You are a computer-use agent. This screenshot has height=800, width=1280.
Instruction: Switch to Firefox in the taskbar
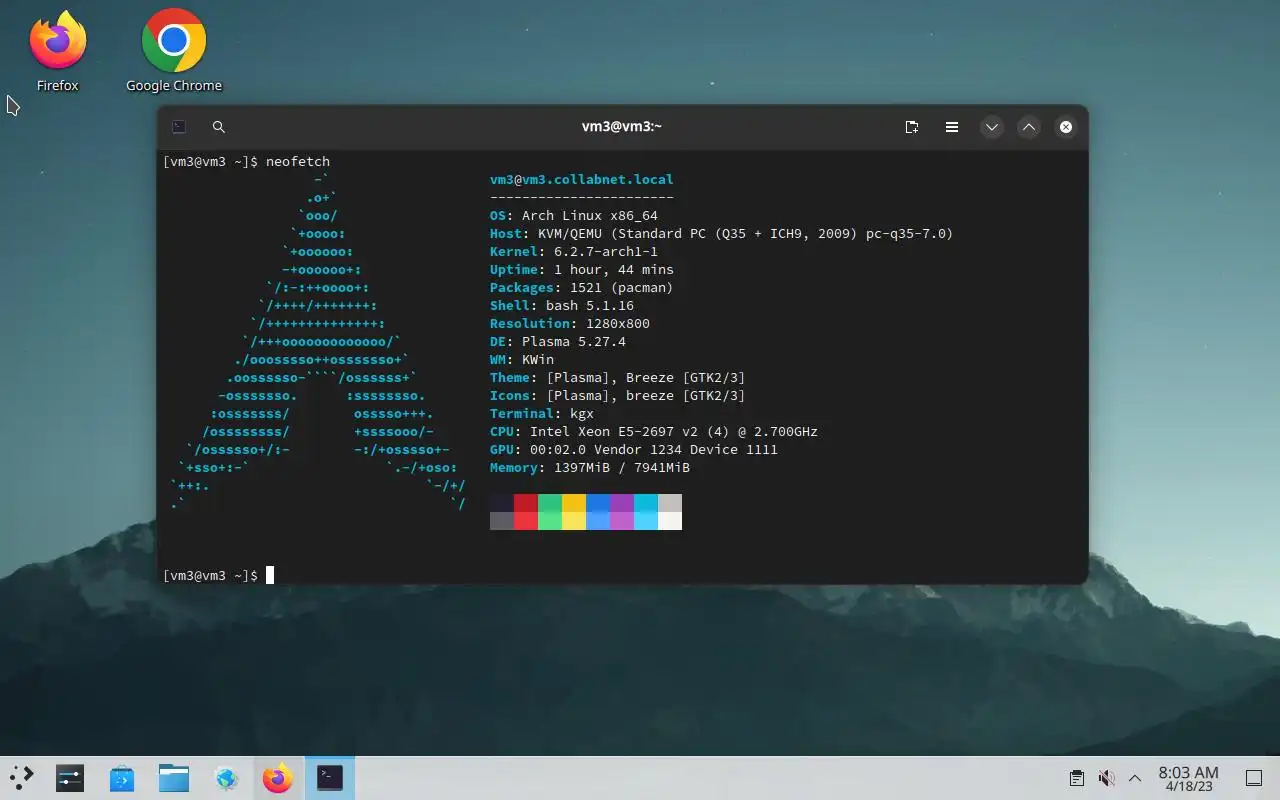(x=278, y=778)
